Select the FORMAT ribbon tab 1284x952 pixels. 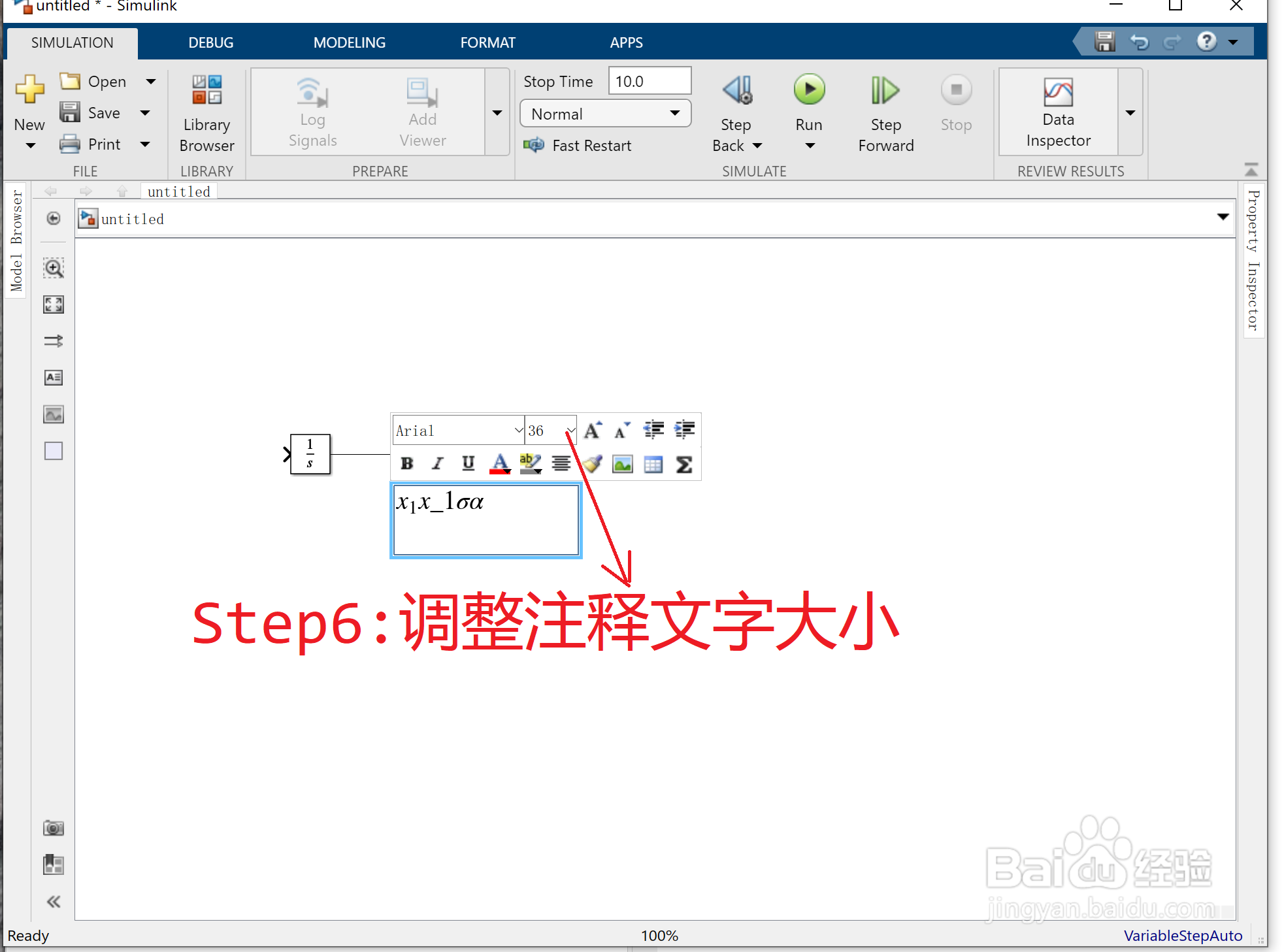coord(487,42)
